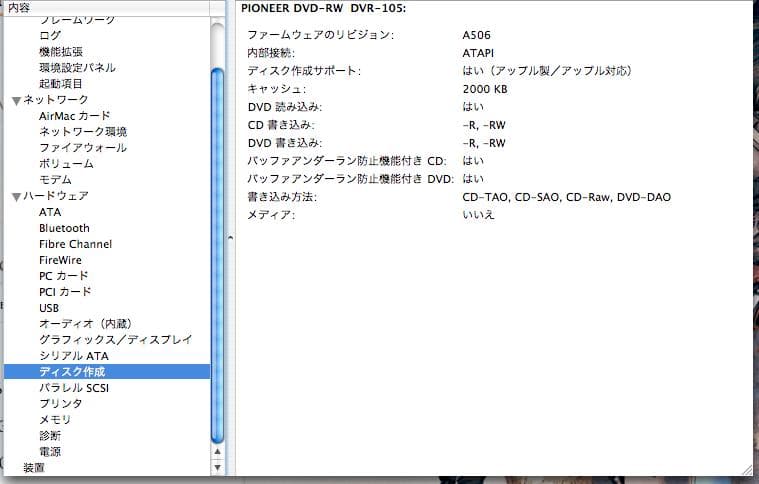Select メモリ entry
This screenshot has width=759, height=484.
[55, 420]
